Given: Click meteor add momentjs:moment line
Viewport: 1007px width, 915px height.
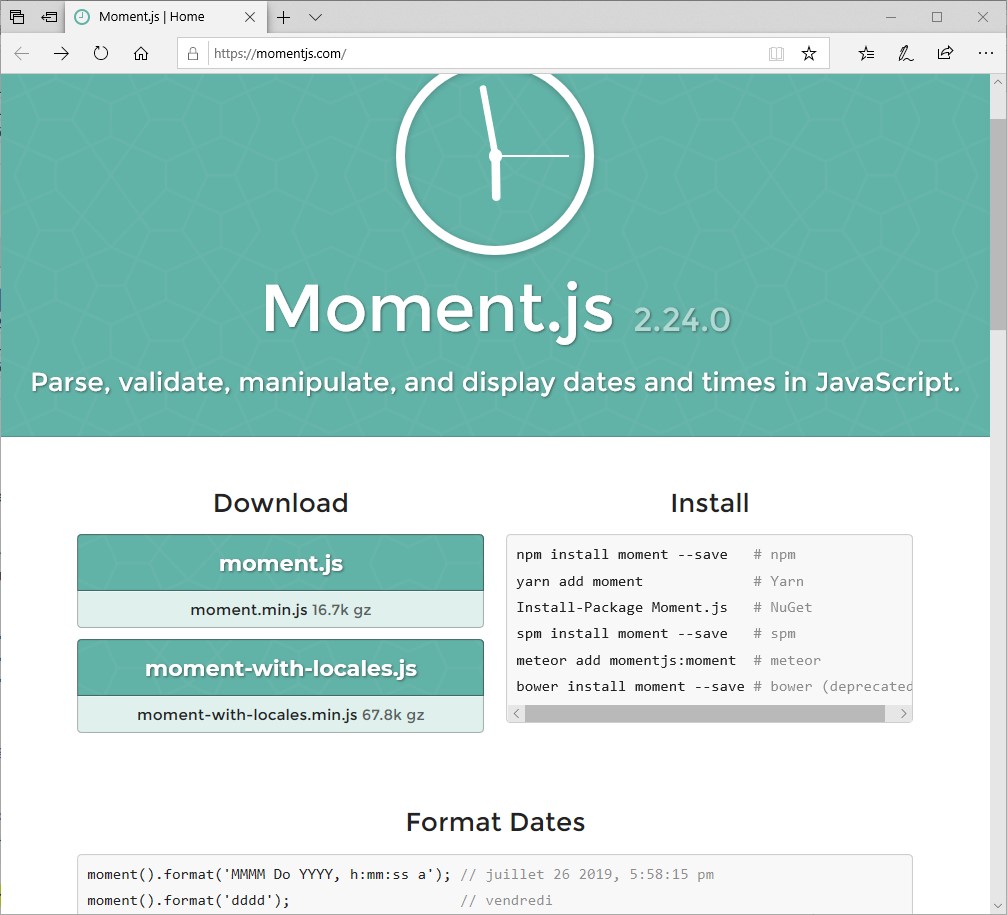Looking at the screenshot, I should click(x=669, y=661).
